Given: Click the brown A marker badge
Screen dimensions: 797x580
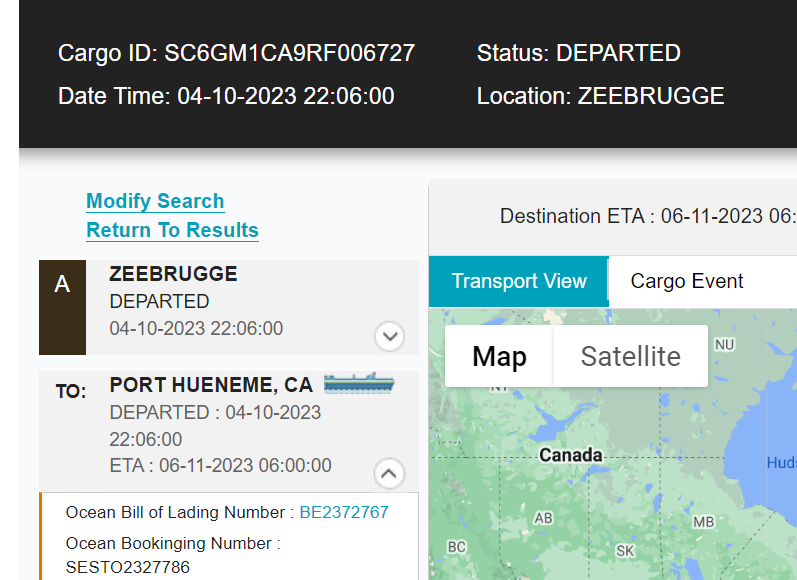Looking at the screenshot, I should 62,307.
